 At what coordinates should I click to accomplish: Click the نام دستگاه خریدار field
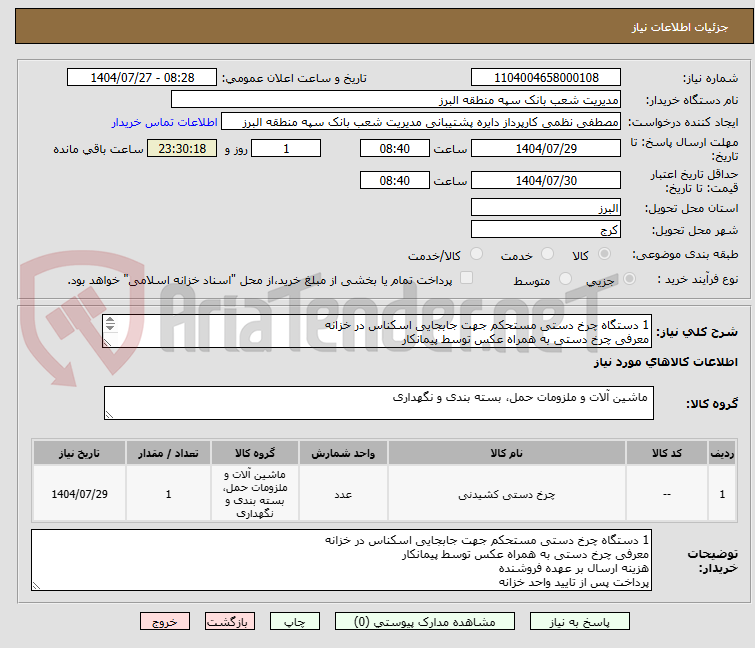point(396,100)
